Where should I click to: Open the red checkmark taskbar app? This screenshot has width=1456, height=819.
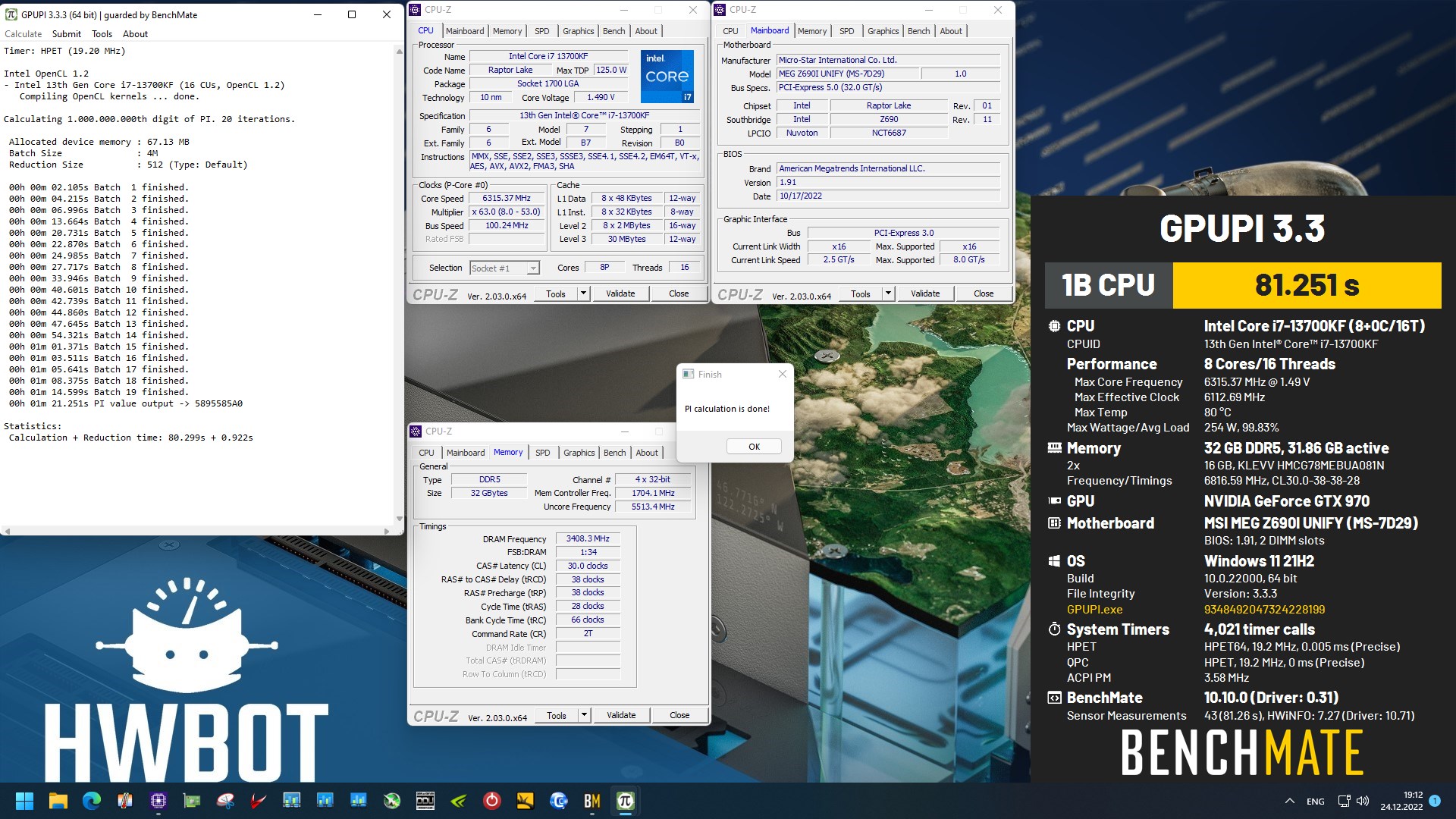click(x=259, y=801)
